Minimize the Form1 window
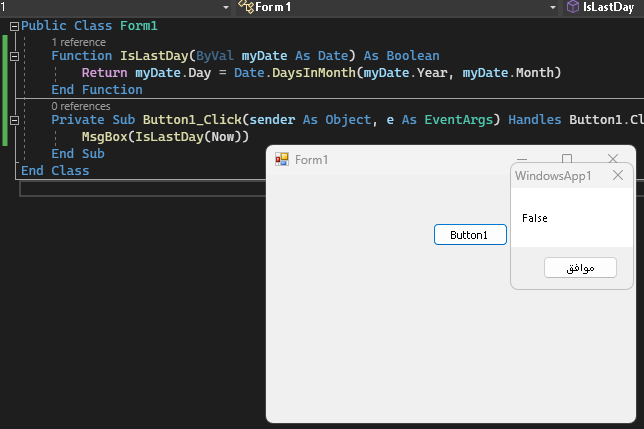Image resolution: width=644 pixels, height=429 pixels. [522, 158]
